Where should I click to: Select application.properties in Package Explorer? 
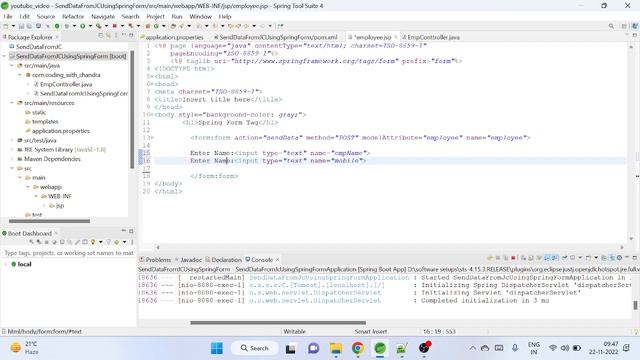(x=60, y=131)
